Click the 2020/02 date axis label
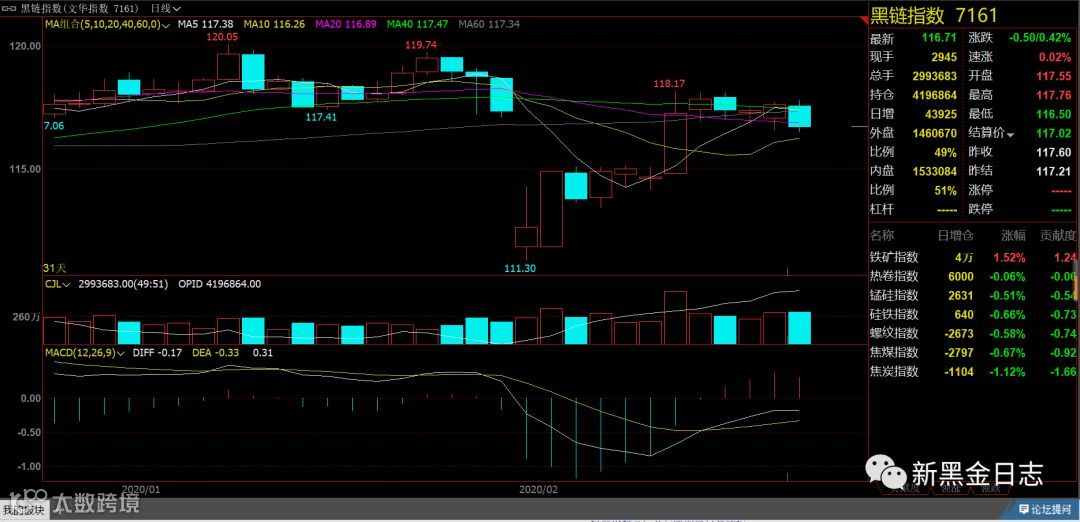The width and height of the screenshot is (1080, 522). [539, 489]
